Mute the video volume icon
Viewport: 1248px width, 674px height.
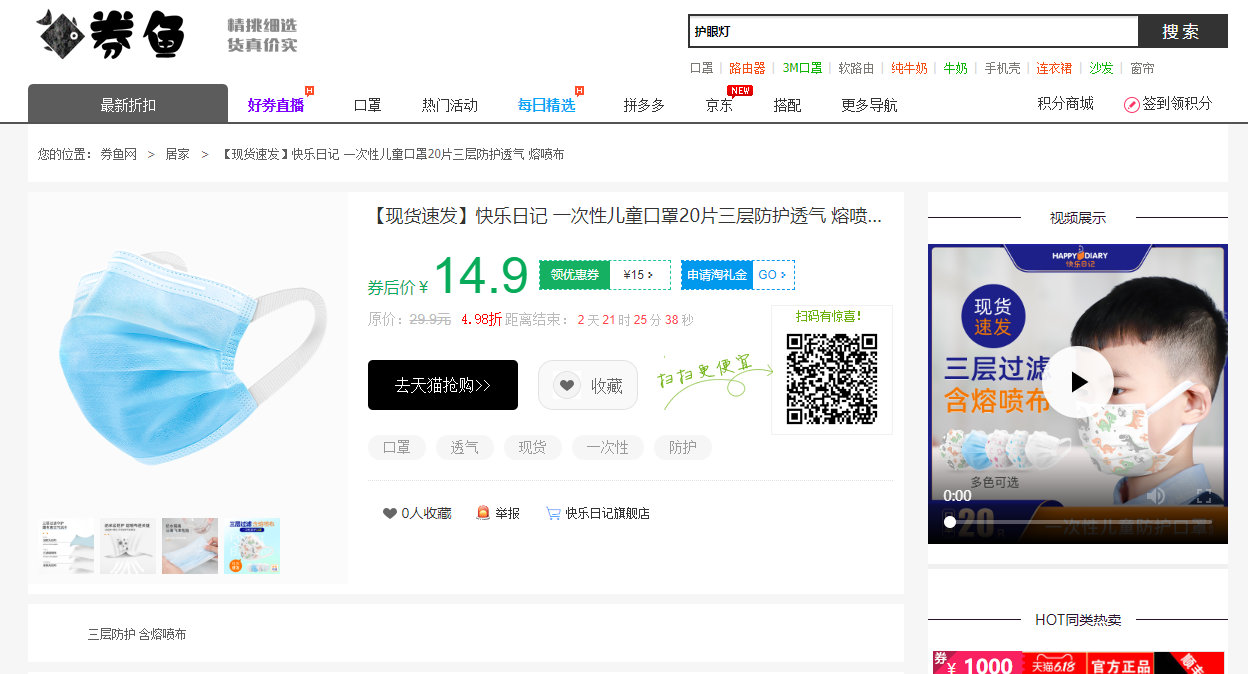1155,495
